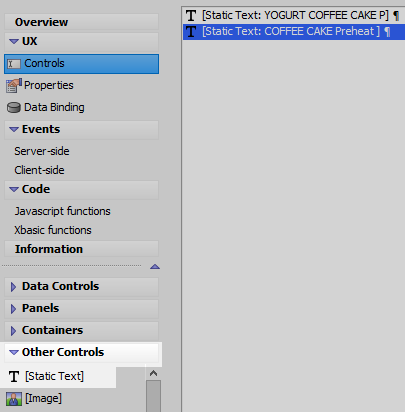
Task: Click the Controls textbox icon
Action: click(14, 64)
